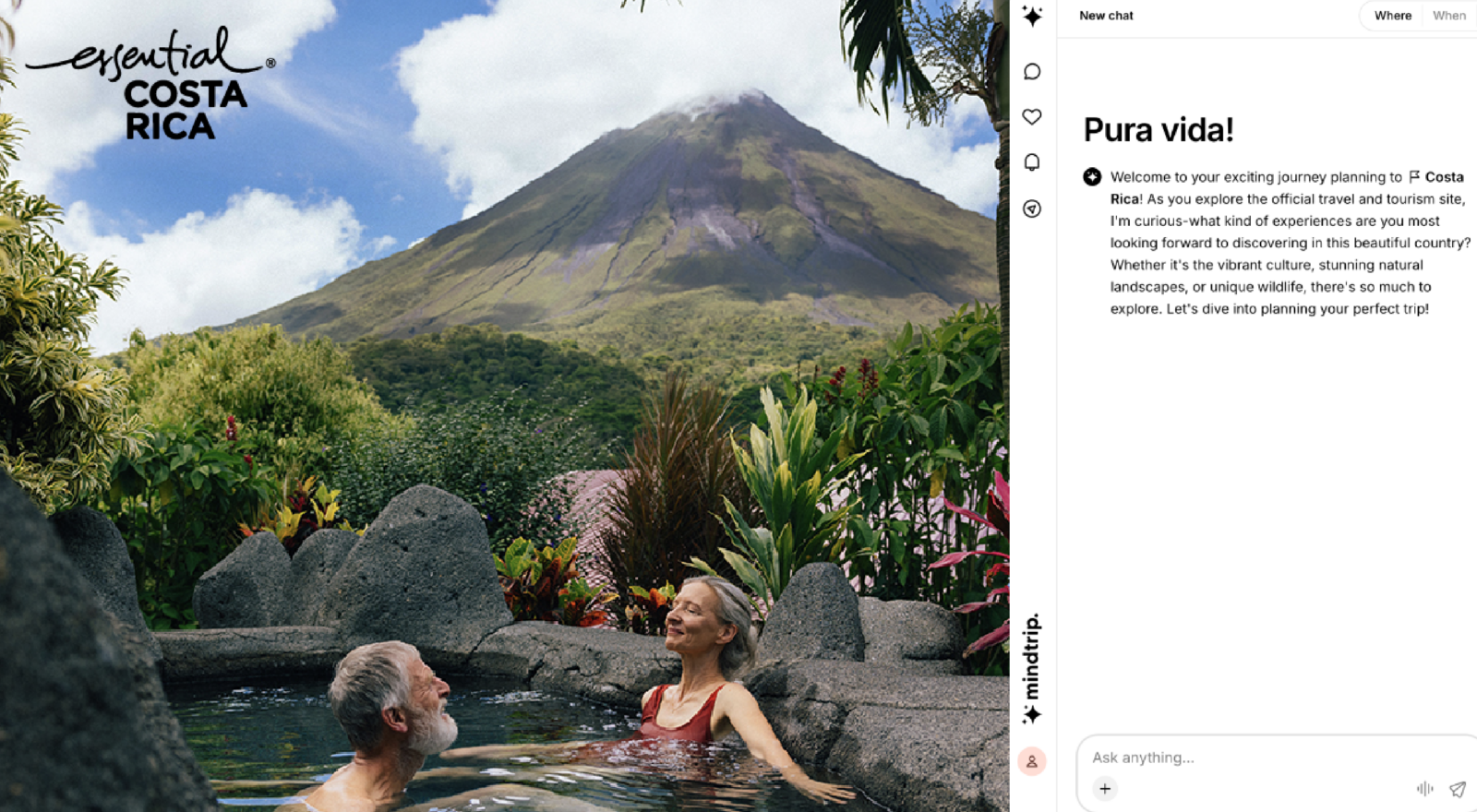Viewport: 1477px width, 812px height.
Task: Click the vertical mindtrip logo
Action: [1032, 668]
